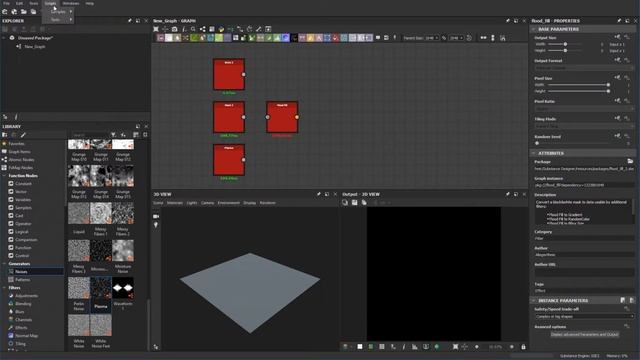Pin the 3D View panel

[319, 194]
